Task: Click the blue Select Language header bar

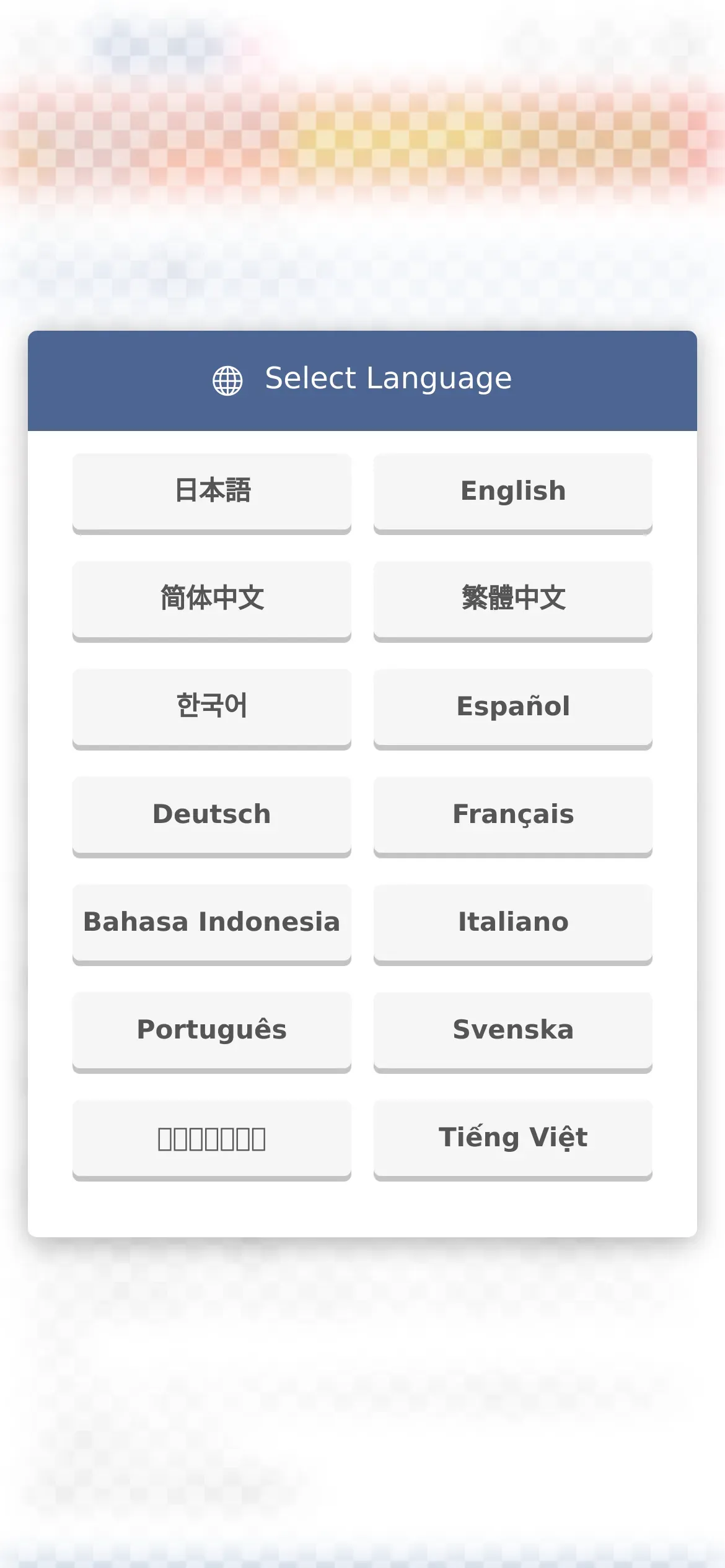Action: [362, 381]
